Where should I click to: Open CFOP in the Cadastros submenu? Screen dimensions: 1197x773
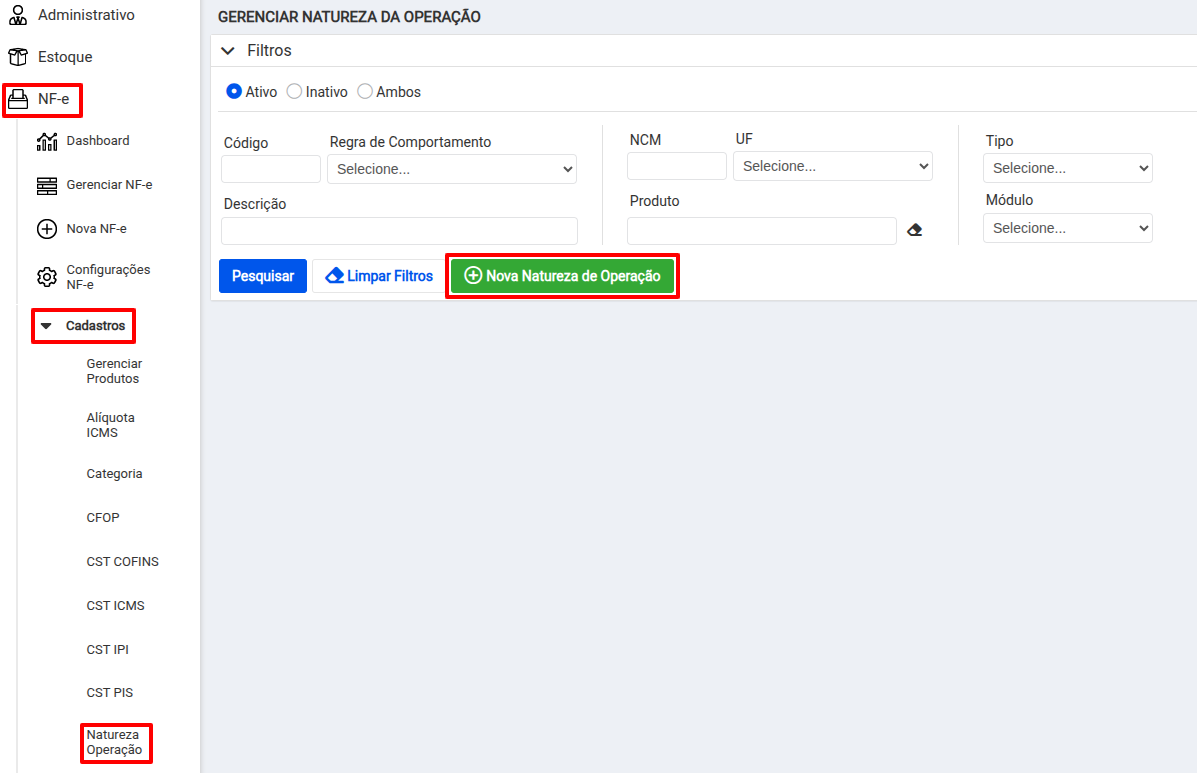[x=103, y=518]
